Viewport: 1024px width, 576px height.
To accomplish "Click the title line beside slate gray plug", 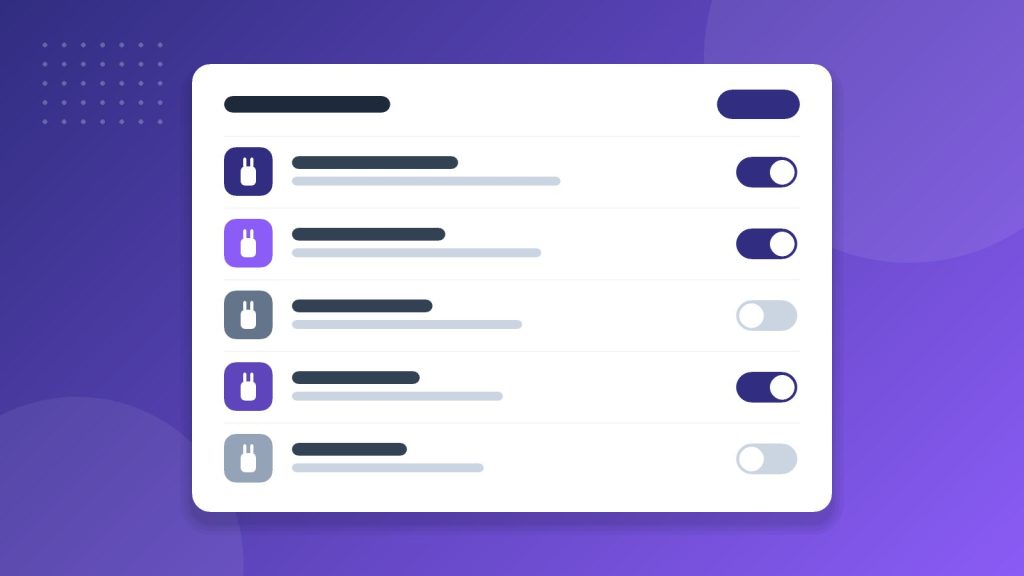I will [362, 306].
